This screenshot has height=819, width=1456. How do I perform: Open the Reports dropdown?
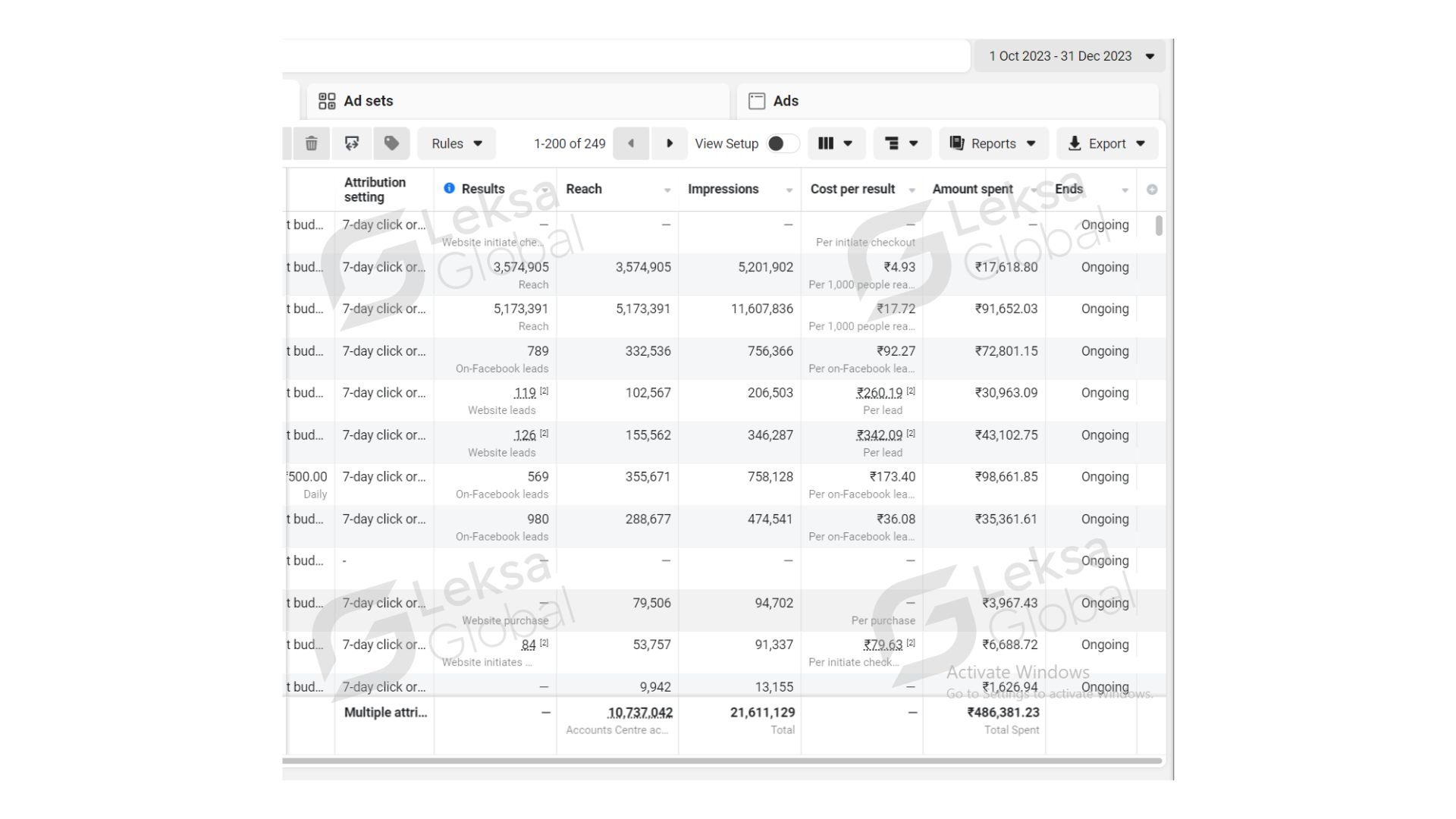pyautogui.click(x=993, y=143)
